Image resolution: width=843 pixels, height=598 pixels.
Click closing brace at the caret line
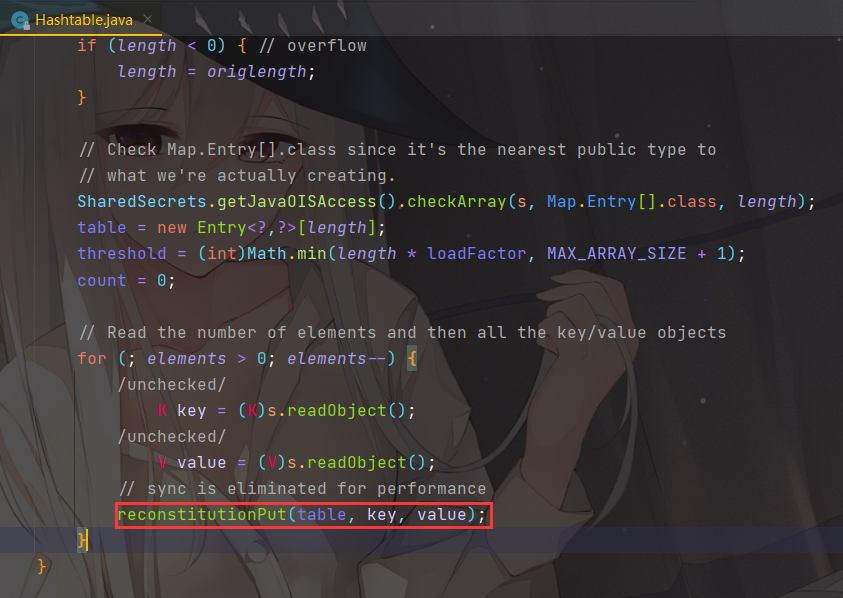[82, 540]
